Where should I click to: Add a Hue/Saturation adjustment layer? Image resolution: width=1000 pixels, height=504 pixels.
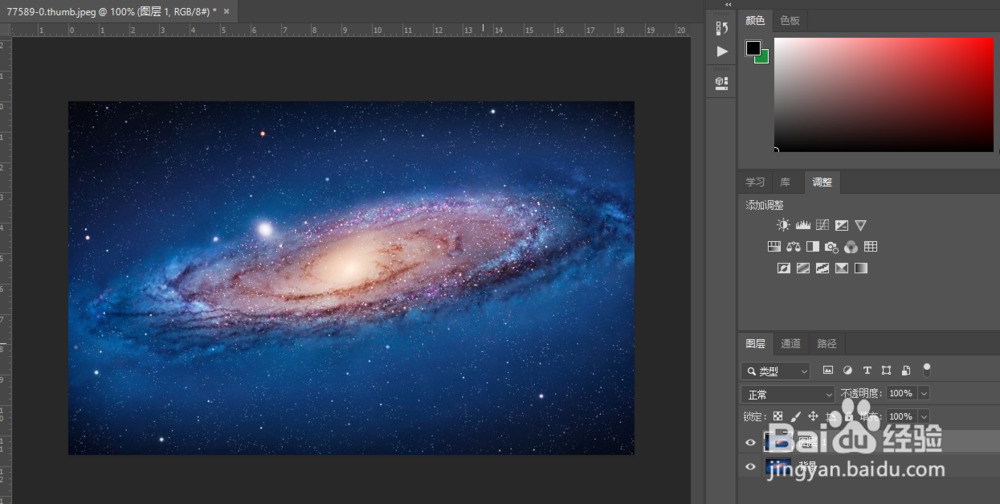tap(774, 246)
